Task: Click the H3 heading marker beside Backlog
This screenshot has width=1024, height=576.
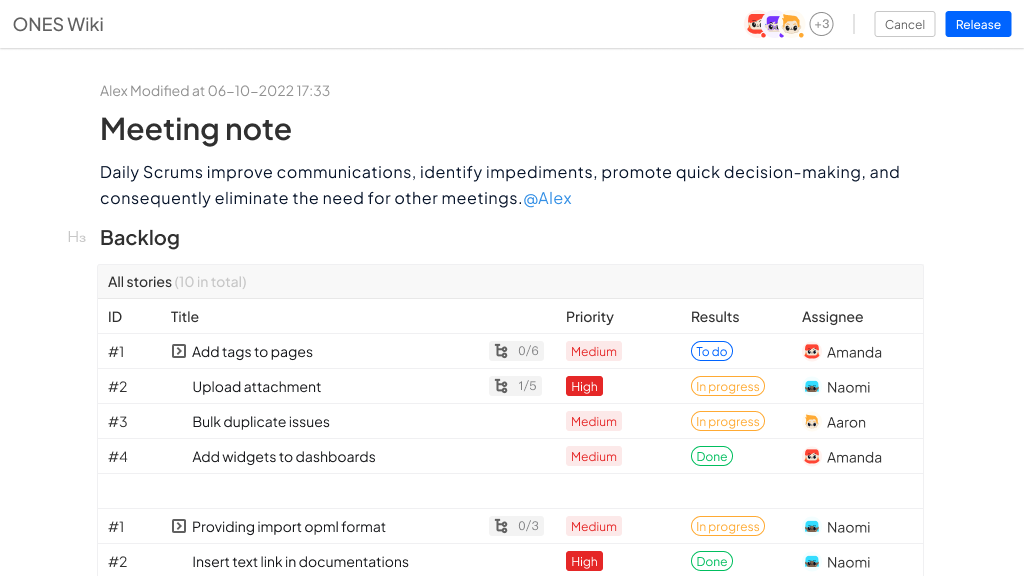Action: pos(76,237)
